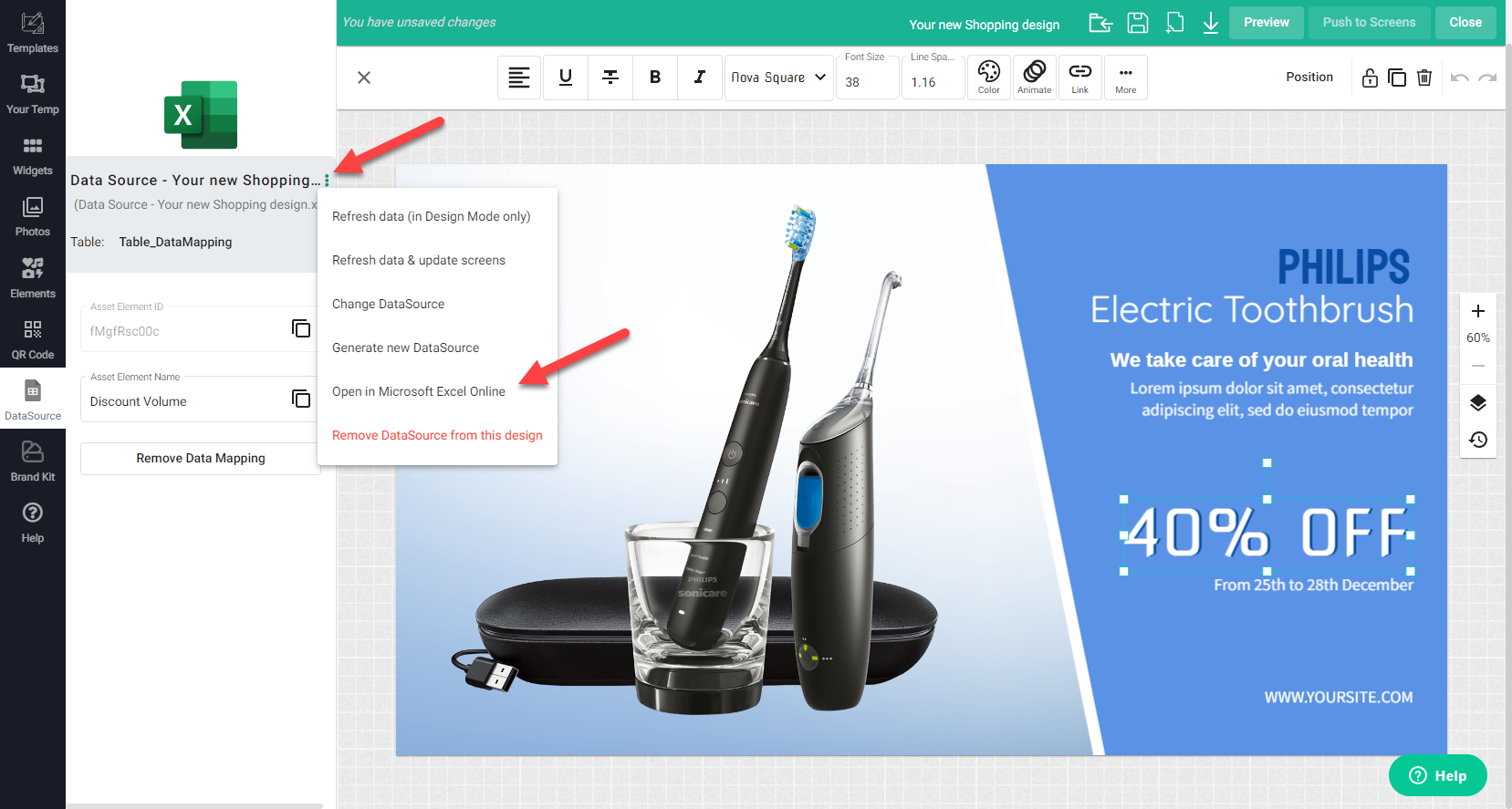Toggle italic text formatting

click(699, 78)
